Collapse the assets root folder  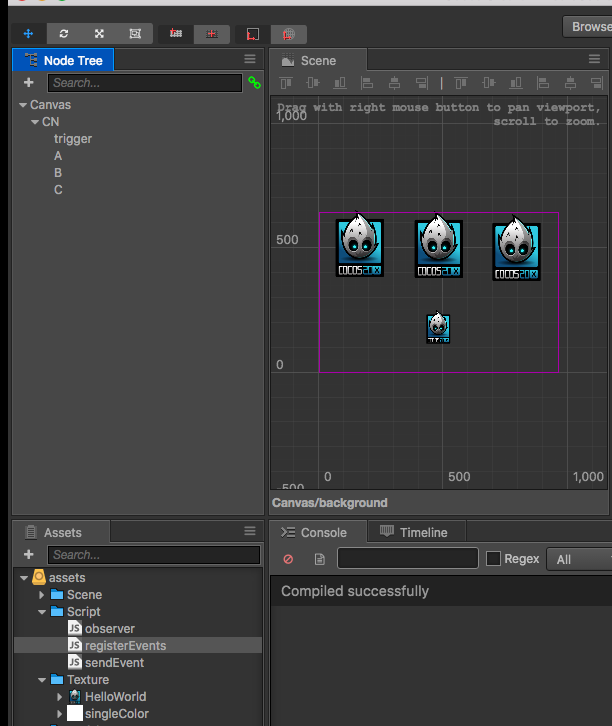coord(24,578)
